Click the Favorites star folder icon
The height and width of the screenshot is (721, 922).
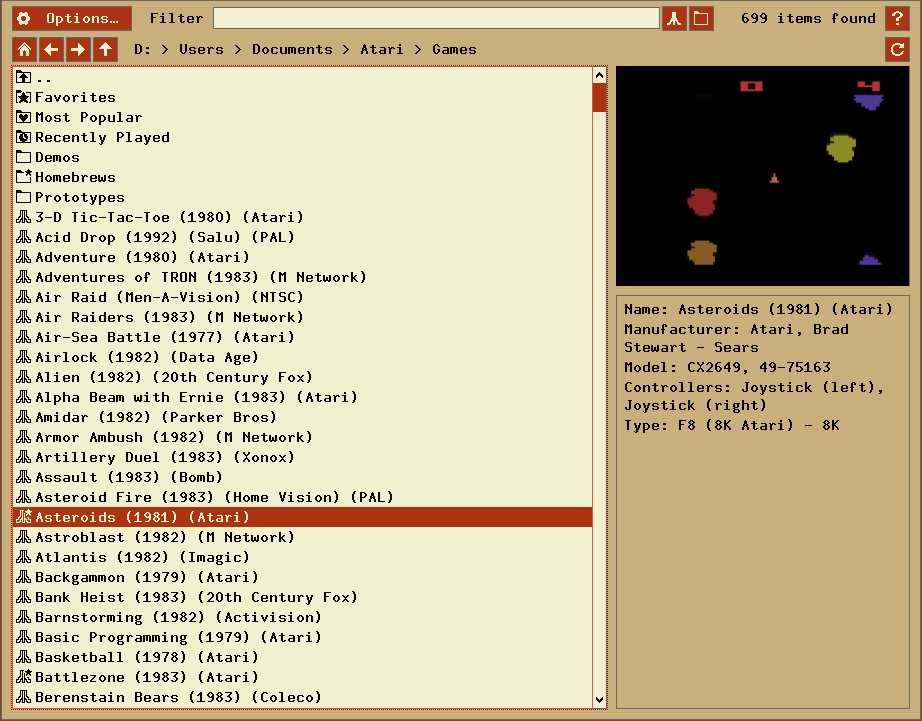(x=24, y=97)
